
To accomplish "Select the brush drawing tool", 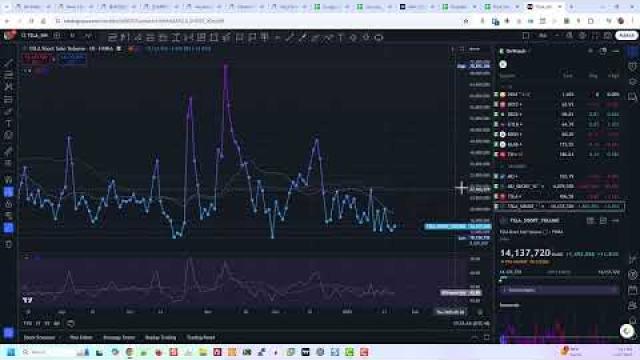I will (8, 111).
